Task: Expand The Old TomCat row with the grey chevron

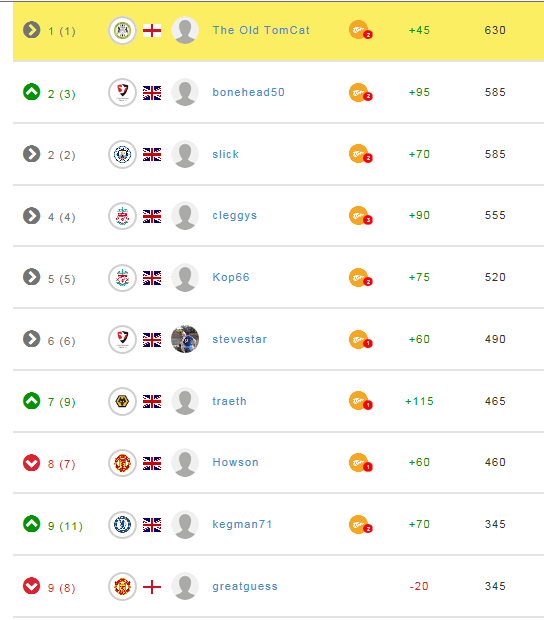Action: [x=32, y=30]
